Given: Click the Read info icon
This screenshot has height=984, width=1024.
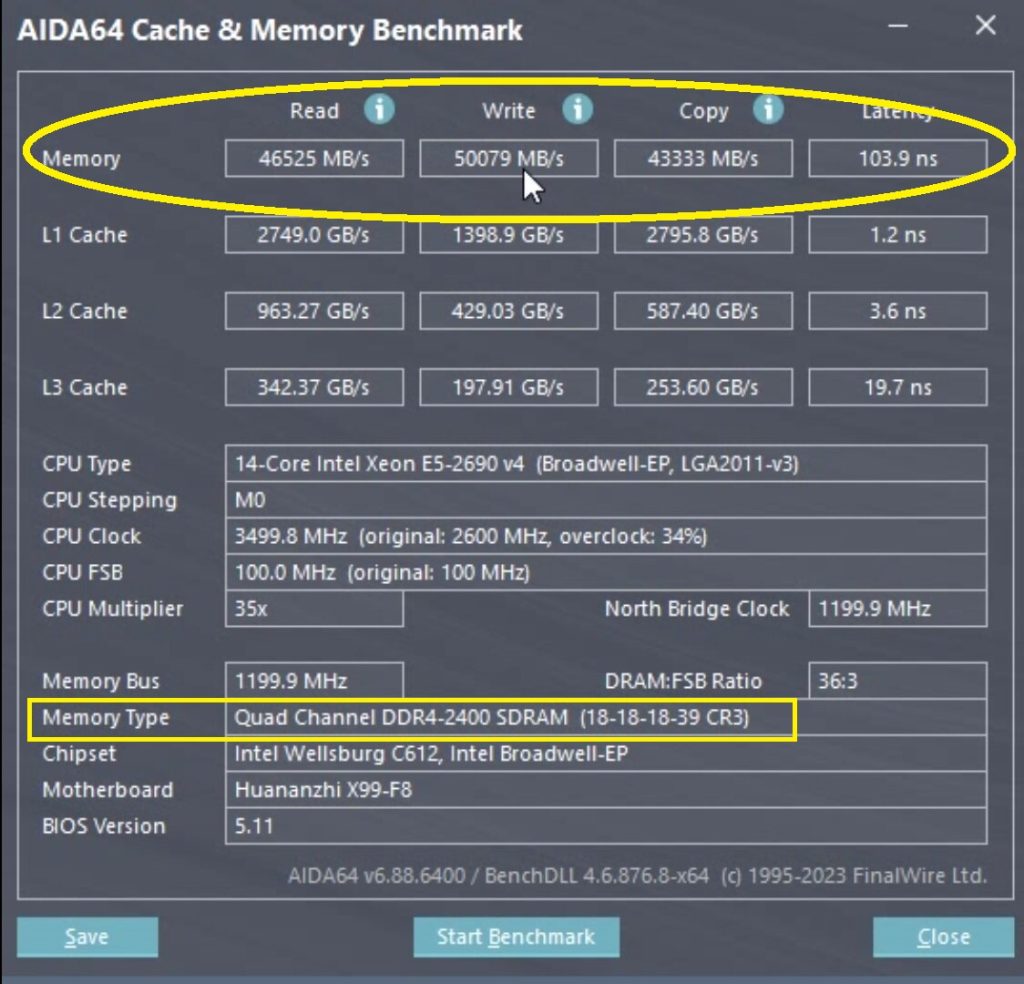Looking at the screenshot, I should coord(379,109).
